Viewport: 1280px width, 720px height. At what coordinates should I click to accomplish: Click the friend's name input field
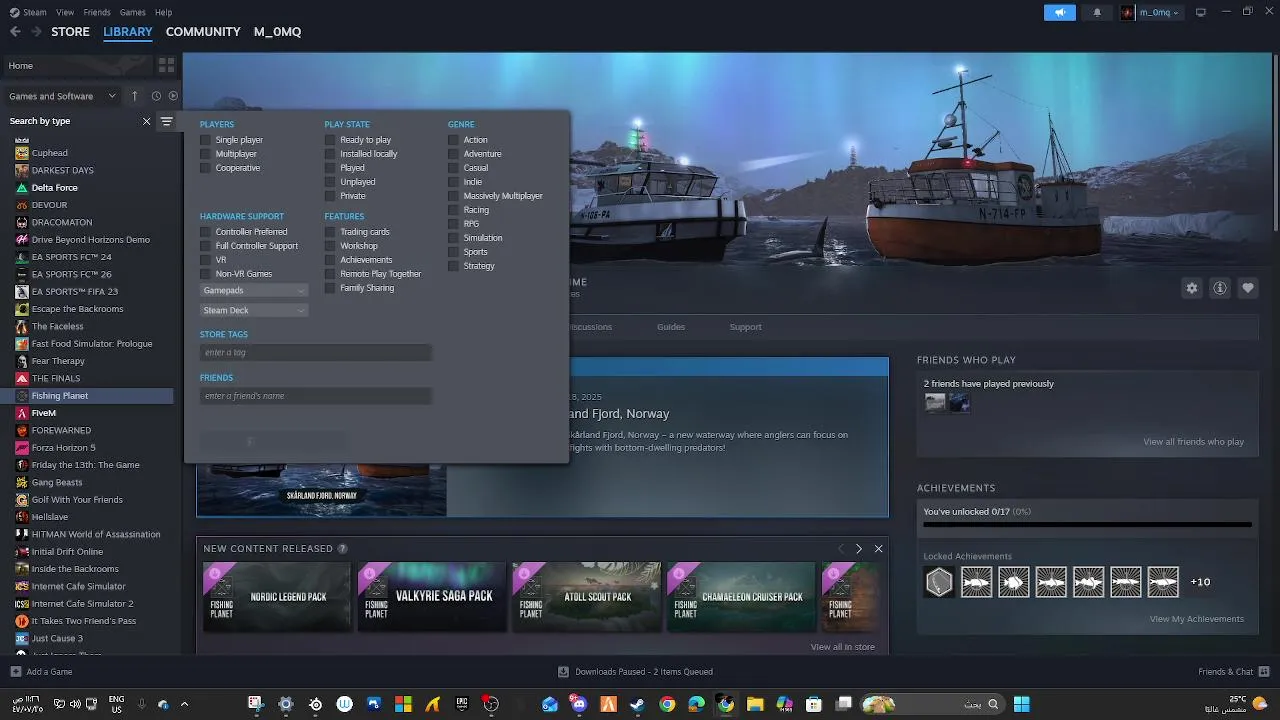pyautogui.click(x=315, y=396)
